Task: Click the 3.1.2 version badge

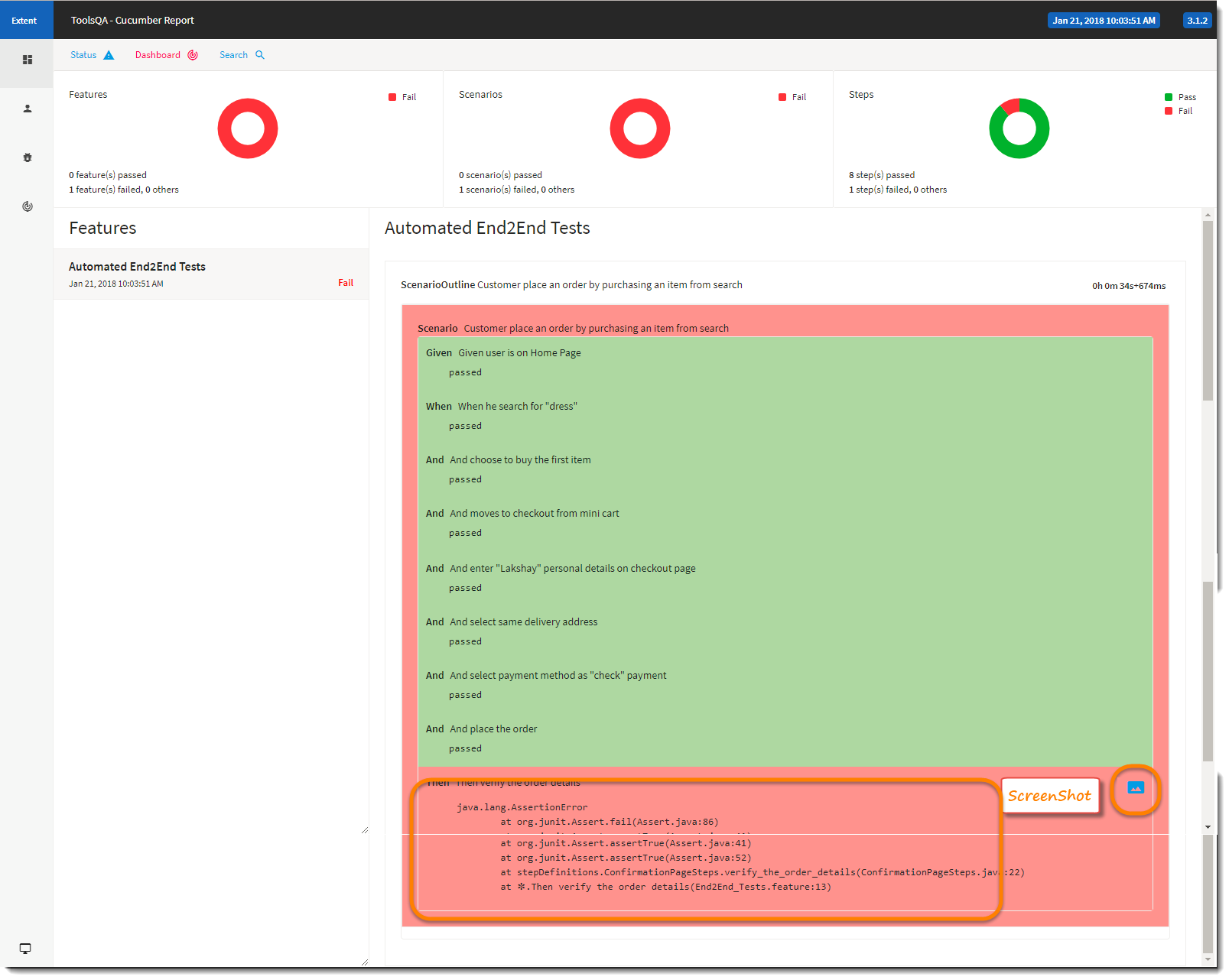Action: point(1197,20)
